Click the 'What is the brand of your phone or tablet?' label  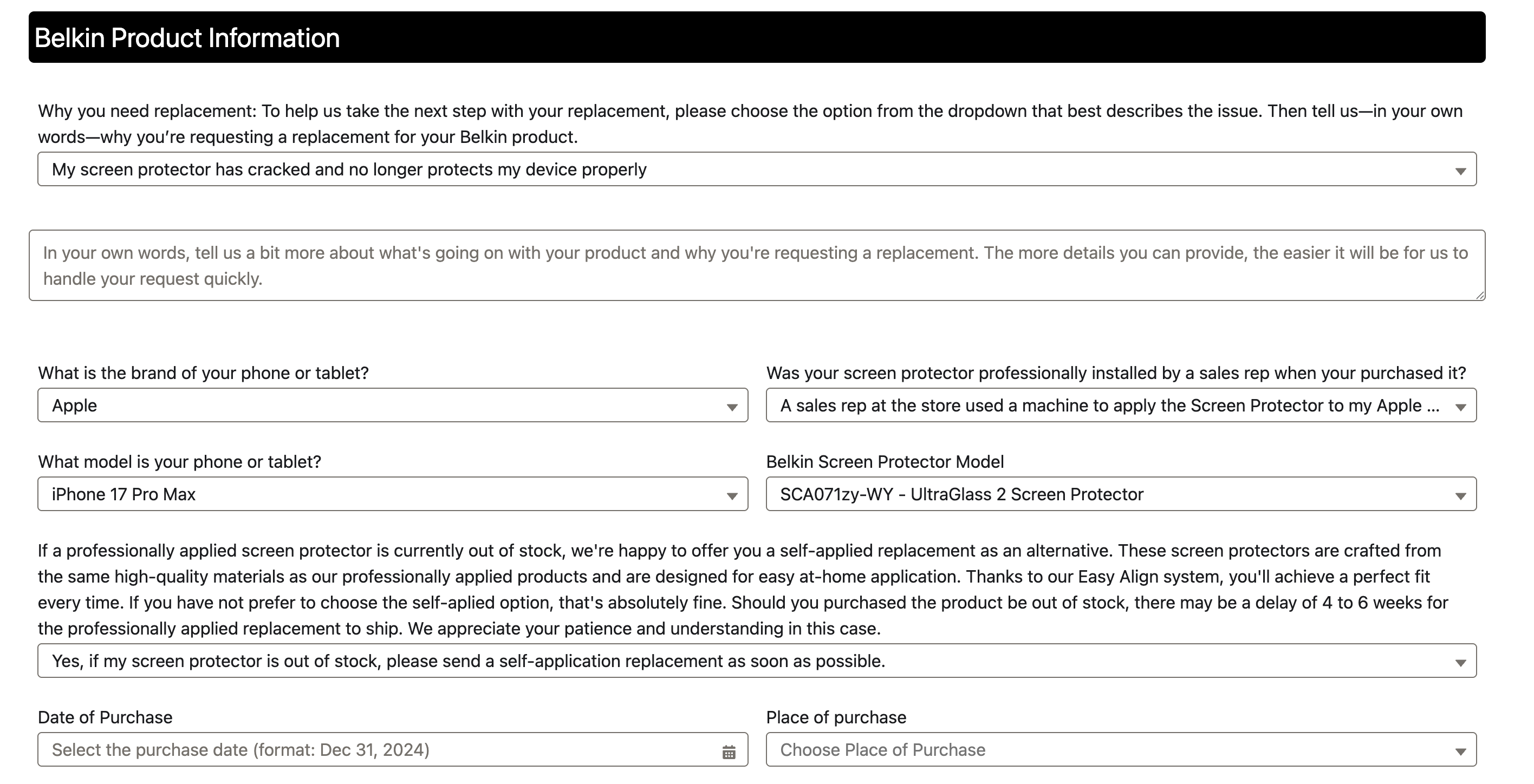pos(204,373)
